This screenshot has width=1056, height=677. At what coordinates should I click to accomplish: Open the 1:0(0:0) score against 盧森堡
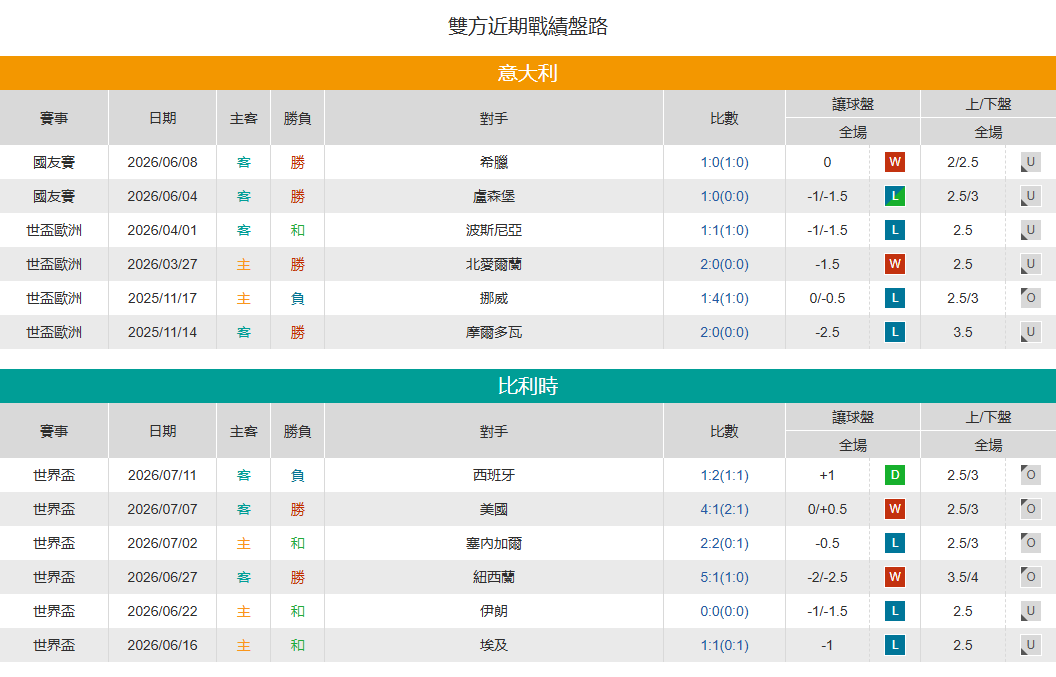[724, 196]
